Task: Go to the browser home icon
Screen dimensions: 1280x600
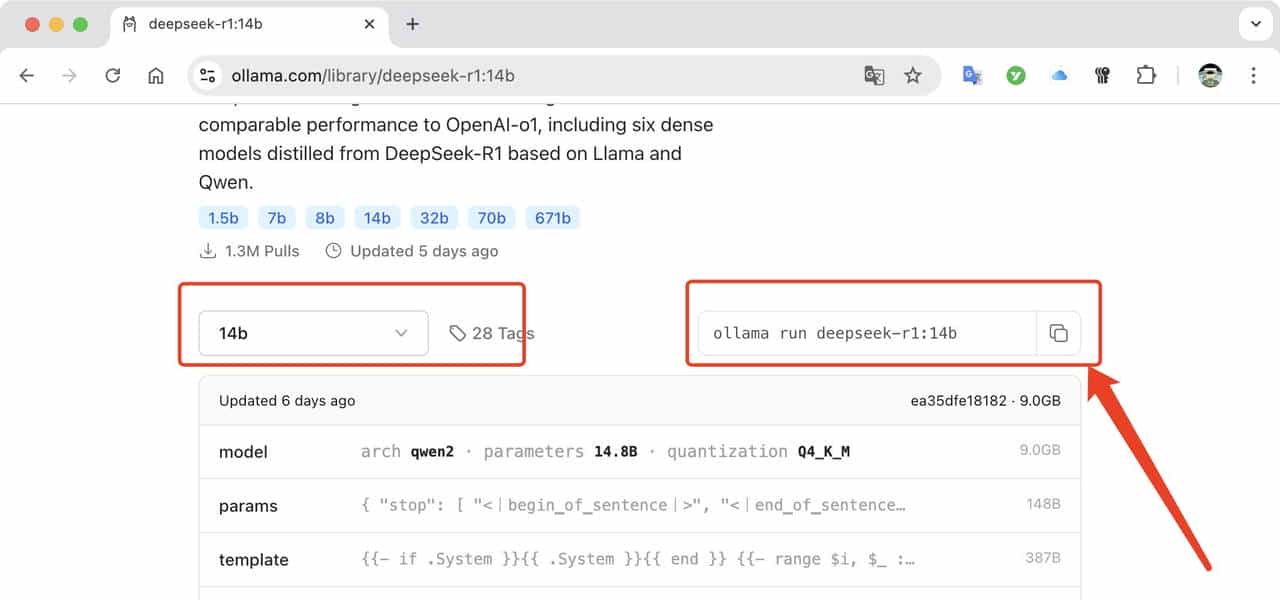Action: [x=156, y=76]
